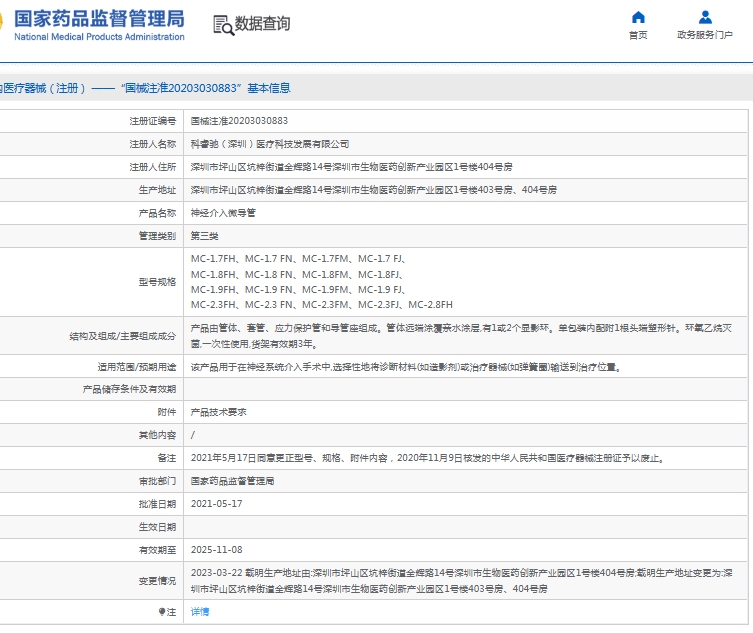
Task: Click the home icon 首页
Action: coord(638,17)
